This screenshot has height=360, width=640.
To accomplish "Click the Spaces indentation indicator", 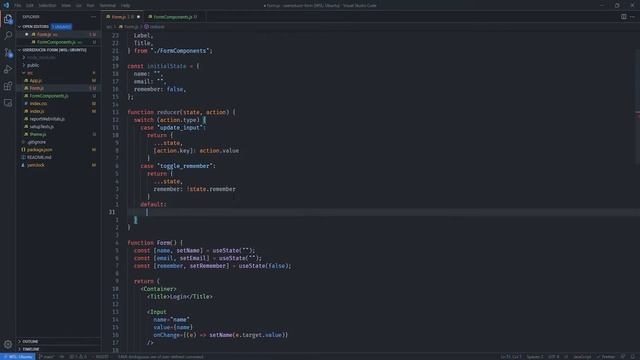I will 535,357.
